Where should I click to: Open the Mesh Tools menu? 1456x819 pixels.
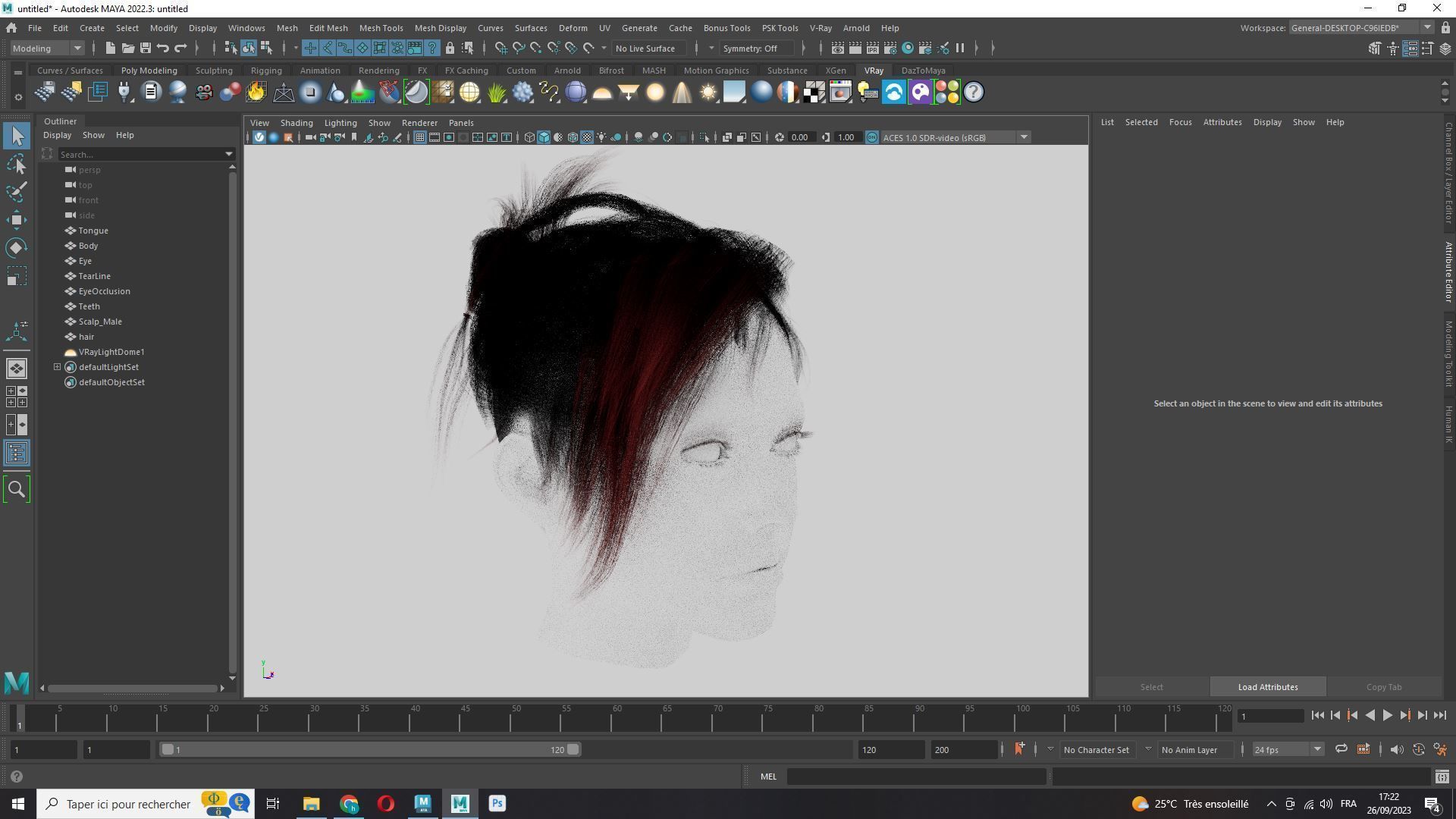point(381,28)
